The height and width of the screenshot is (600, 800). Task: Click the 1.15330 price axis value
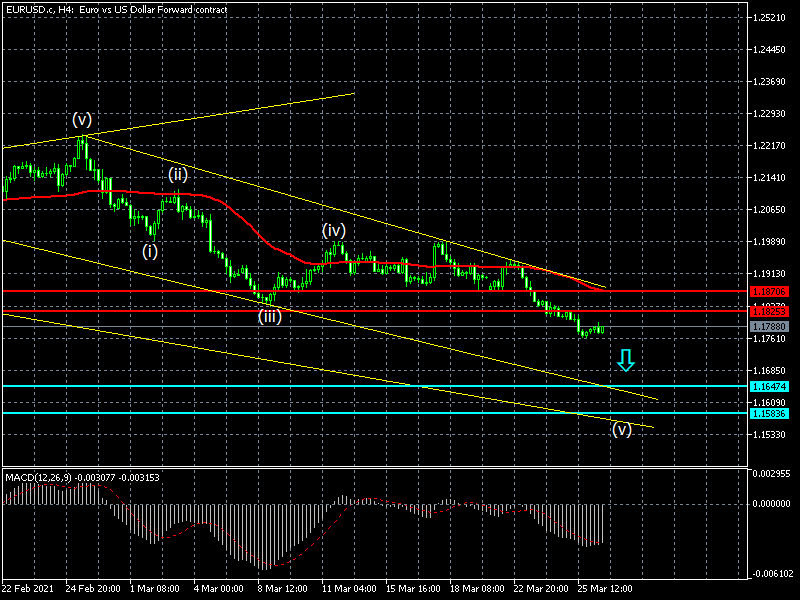(x=769, y=435)
